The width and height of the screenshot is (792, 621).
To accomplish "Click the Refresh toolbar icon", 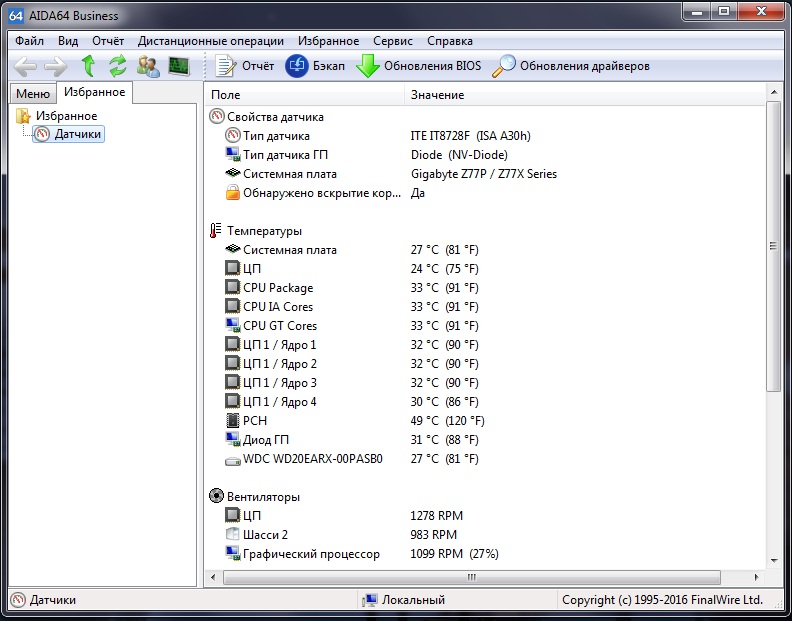I will click(x=118, y=66).
